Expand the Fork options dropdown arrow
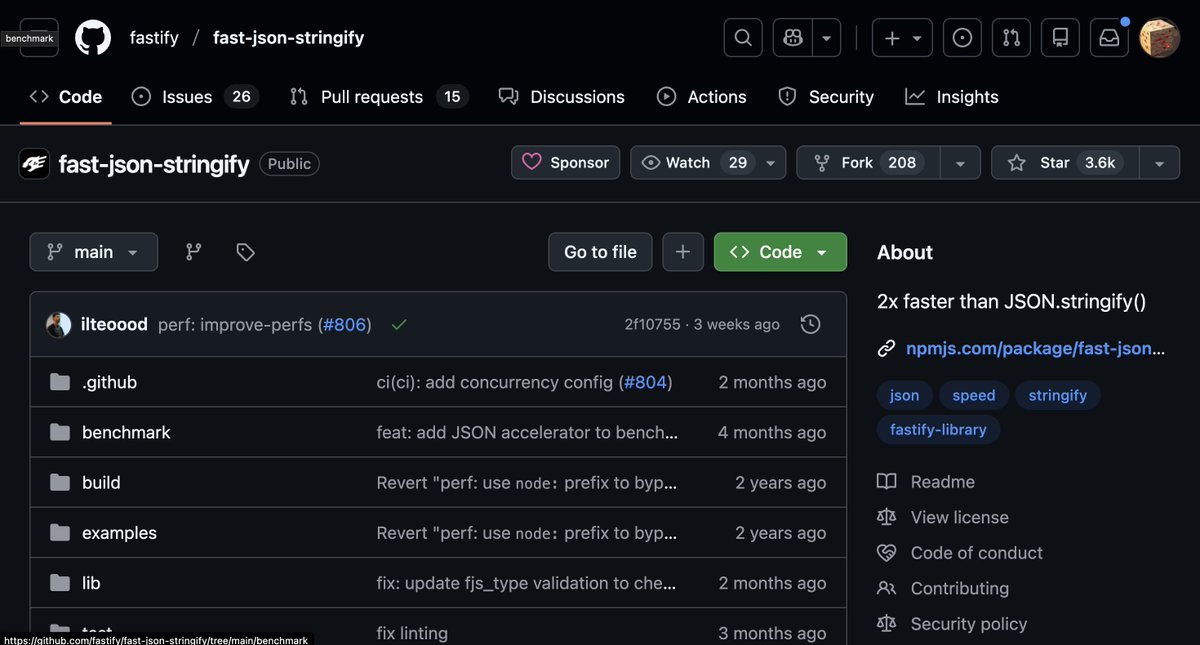 [960, 162]
